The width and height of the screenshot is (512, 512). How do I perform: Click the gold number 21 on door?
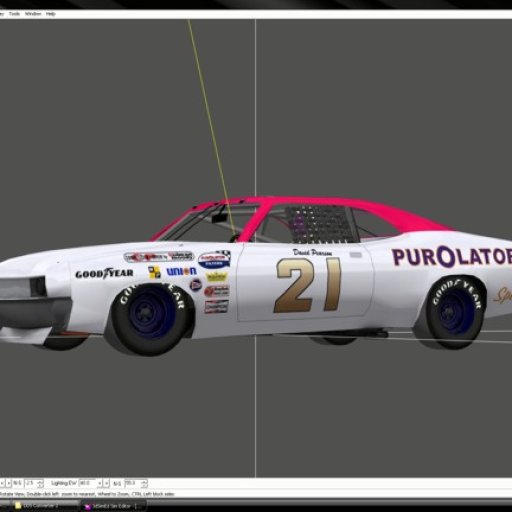pos(308,285)
